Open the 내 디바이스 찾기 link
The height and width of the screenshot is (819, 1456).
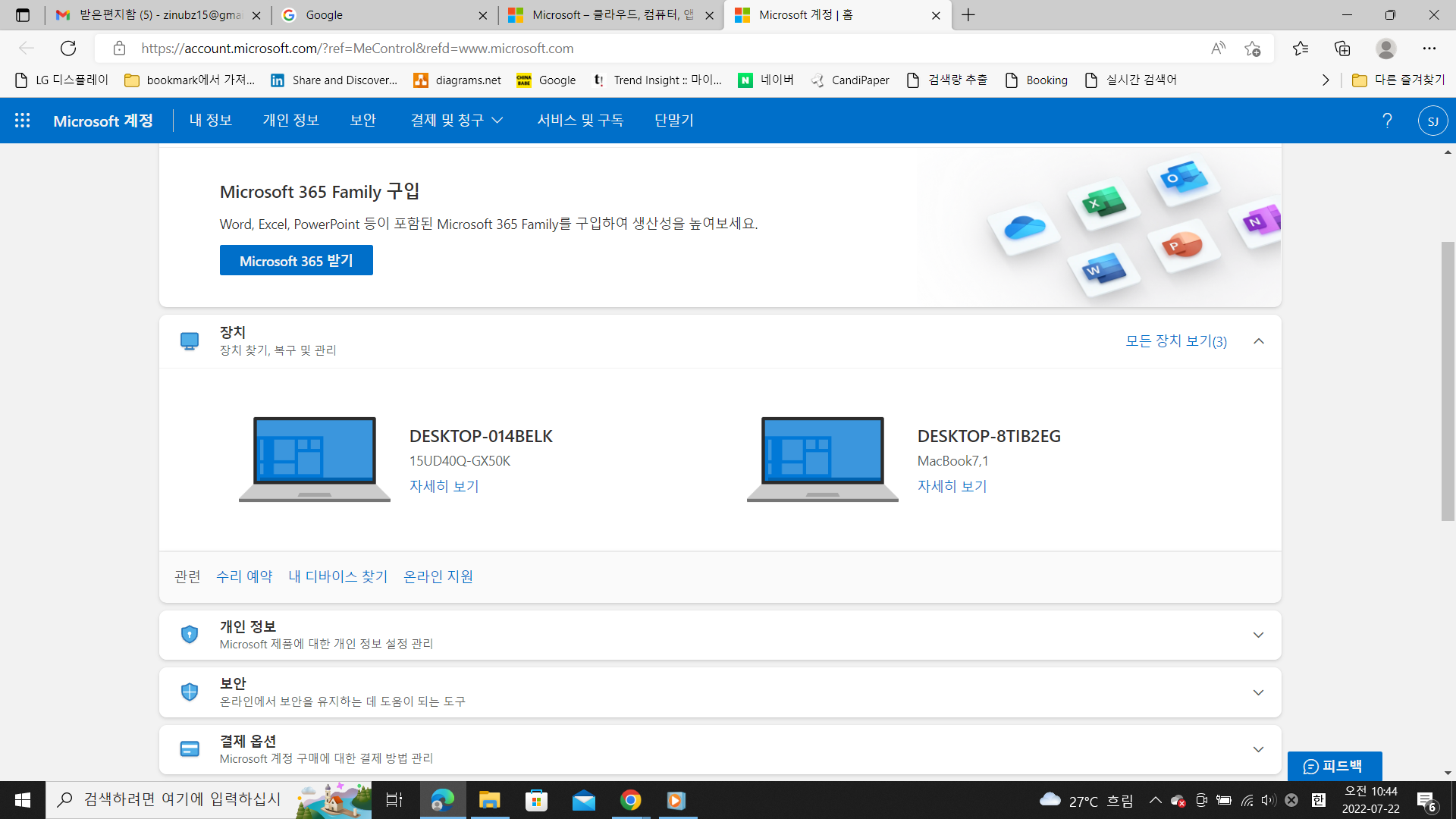point(338,576)
